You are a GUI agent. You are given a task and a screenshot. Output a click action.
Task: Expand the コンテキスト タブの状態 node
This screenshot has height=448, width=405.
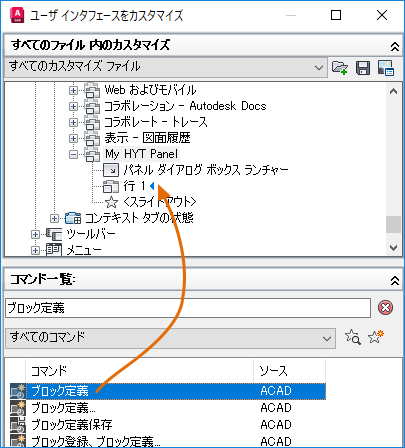[54, 218]
